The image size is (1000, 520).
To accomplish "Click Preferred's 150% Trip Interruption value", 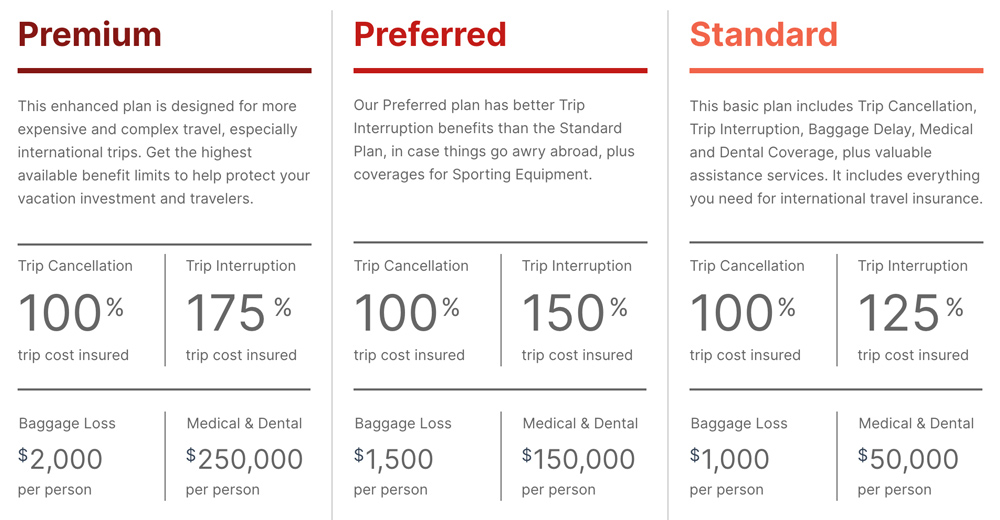I will tap(574, 312).
